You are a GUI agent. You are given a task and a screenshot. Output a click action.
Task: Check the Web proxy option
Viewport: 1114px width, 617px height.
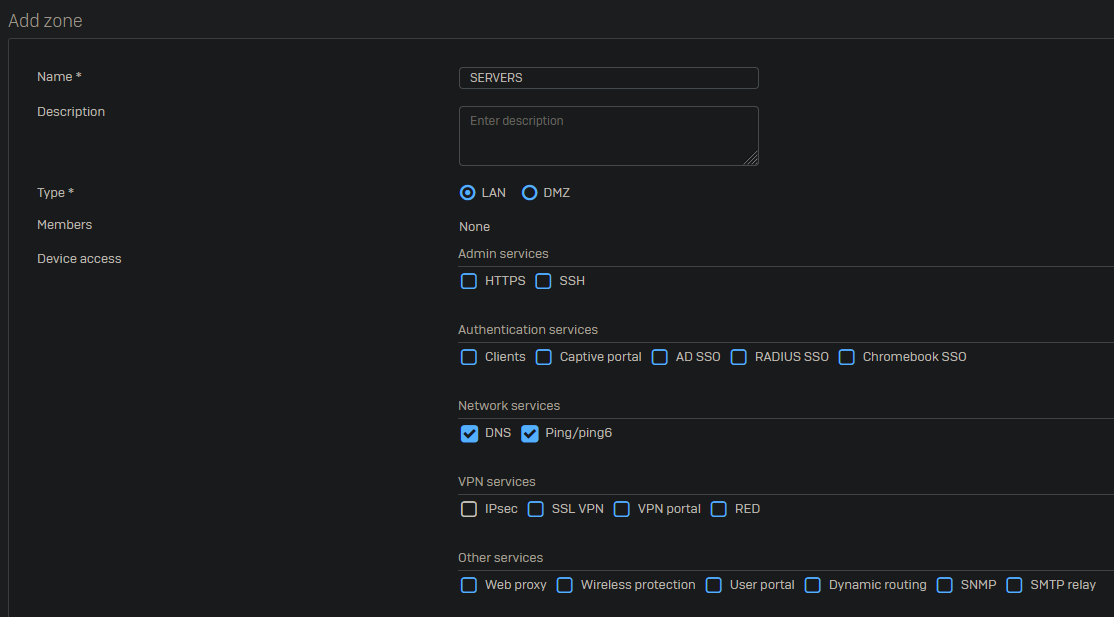coord(469,585)
